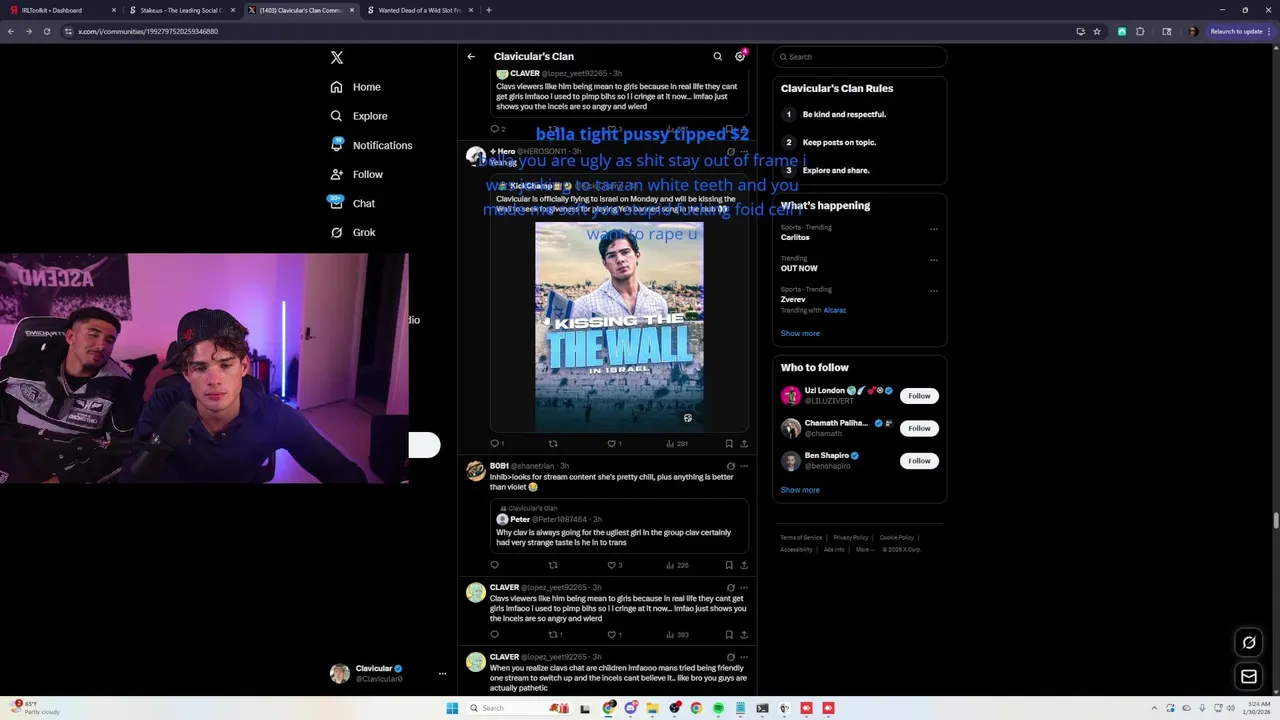Open the Cookie Policy link
The image size is (1280, 720).
click(897, 538)
